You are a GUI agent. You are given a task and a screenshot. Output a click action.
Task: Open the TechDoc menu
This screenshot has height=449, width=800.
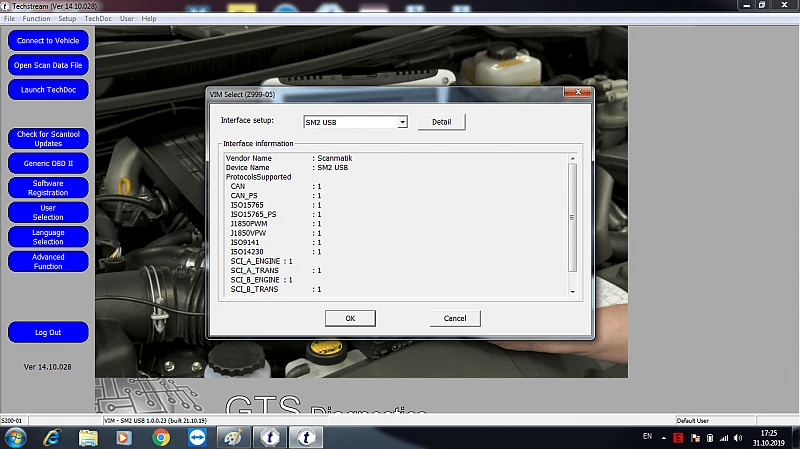[98, 18]
